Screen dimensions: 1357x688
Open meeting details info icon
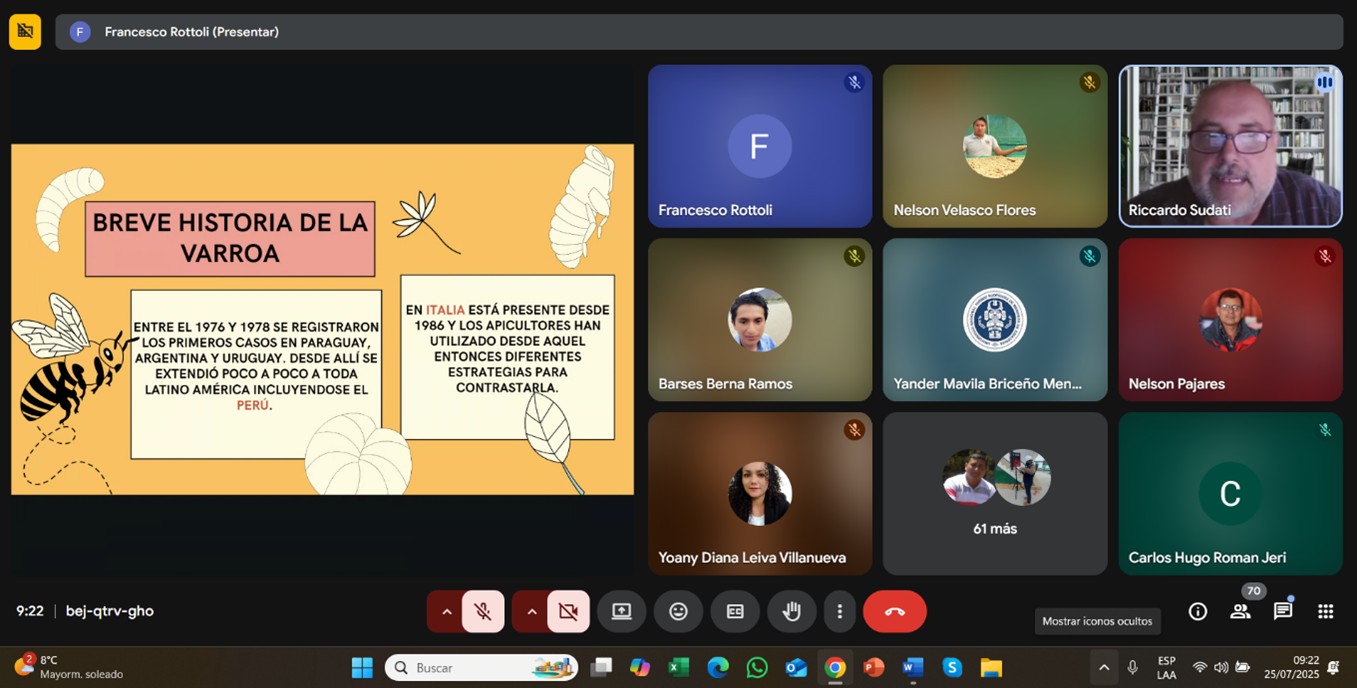(1197, 612)
